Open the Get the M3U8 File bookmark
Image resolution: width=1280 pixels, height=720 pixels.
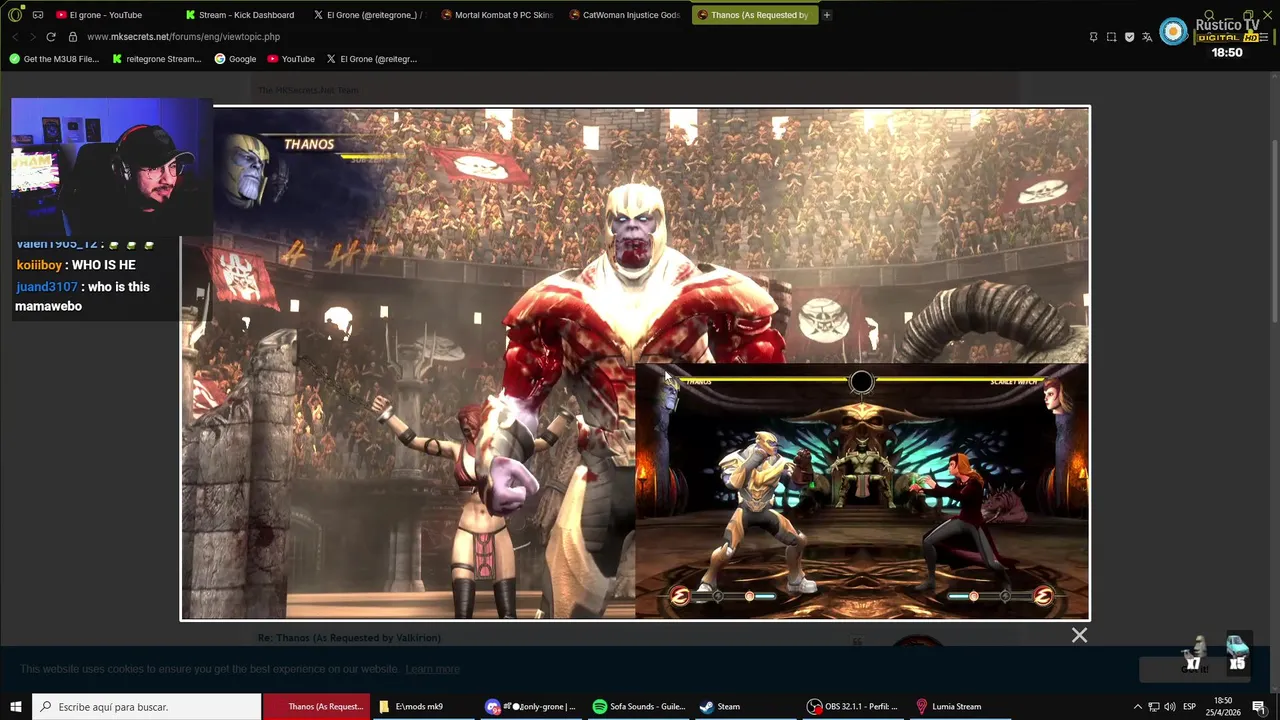click(x=54, y=59)
